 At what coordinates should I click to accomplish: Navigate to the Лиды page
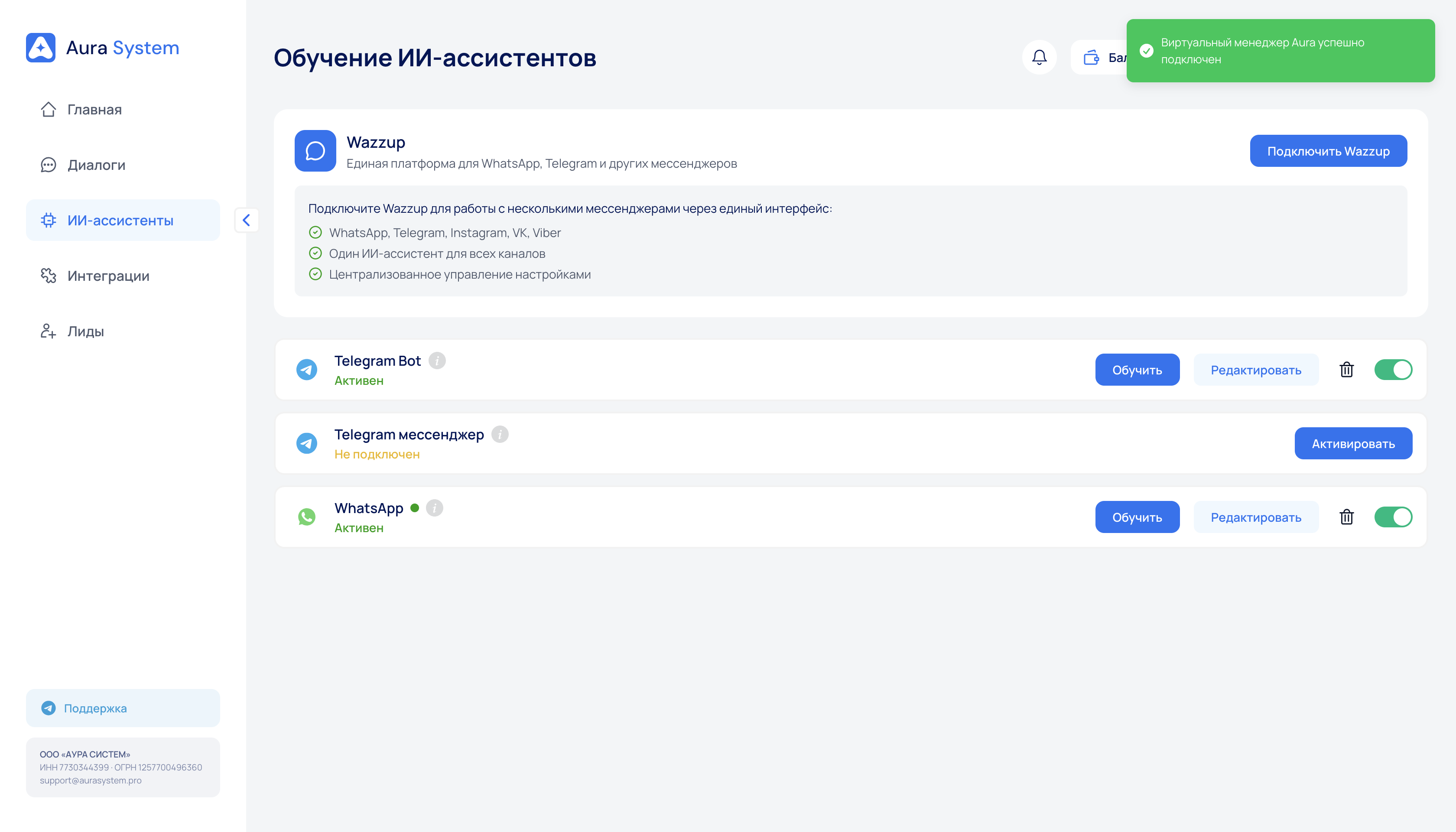(x=85, y=331)
